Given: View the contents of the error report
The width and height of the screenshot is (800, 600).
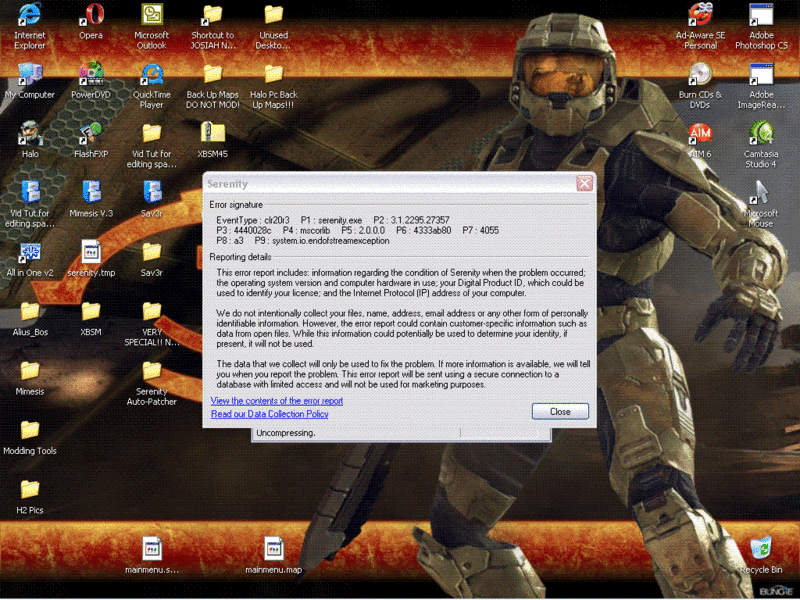Looking at the screenshot, I should point(277,401).
